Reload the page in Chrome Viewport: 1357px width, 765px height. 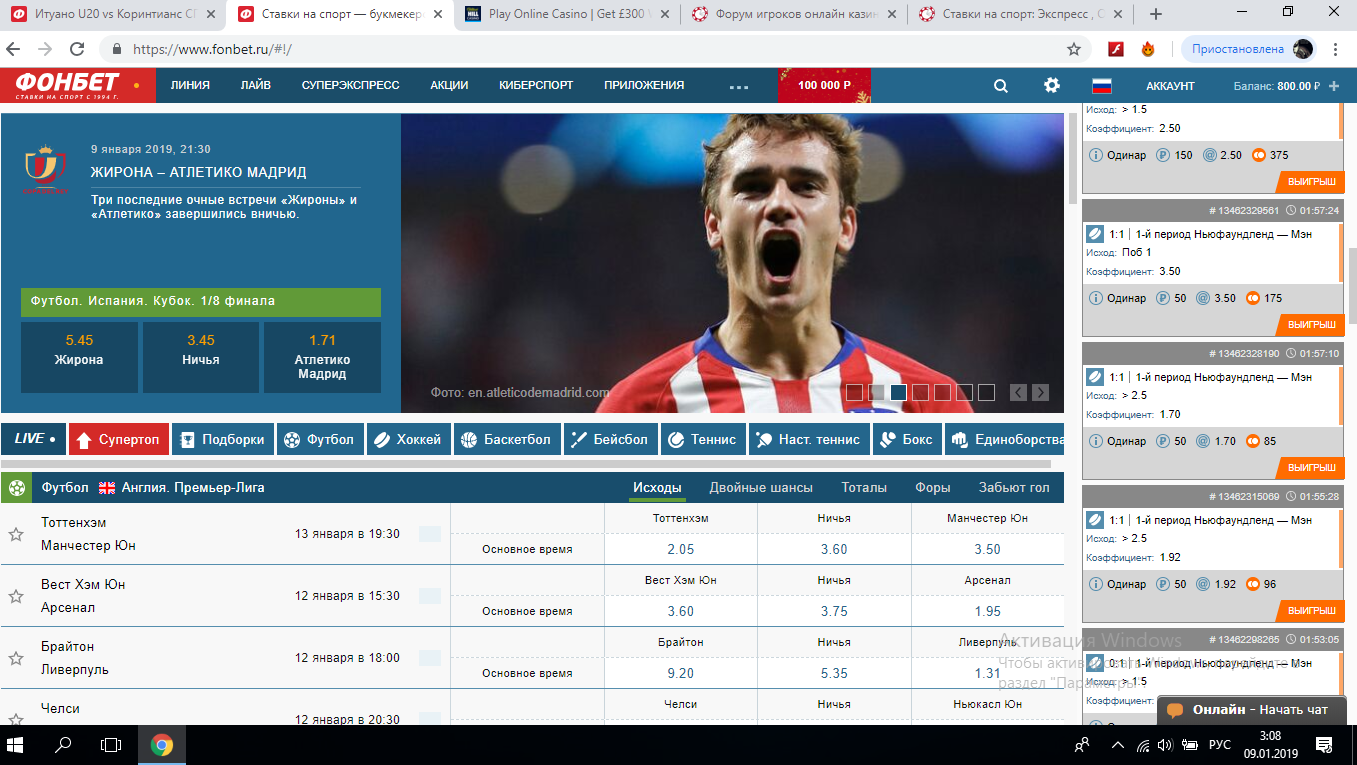pos(77,49)
